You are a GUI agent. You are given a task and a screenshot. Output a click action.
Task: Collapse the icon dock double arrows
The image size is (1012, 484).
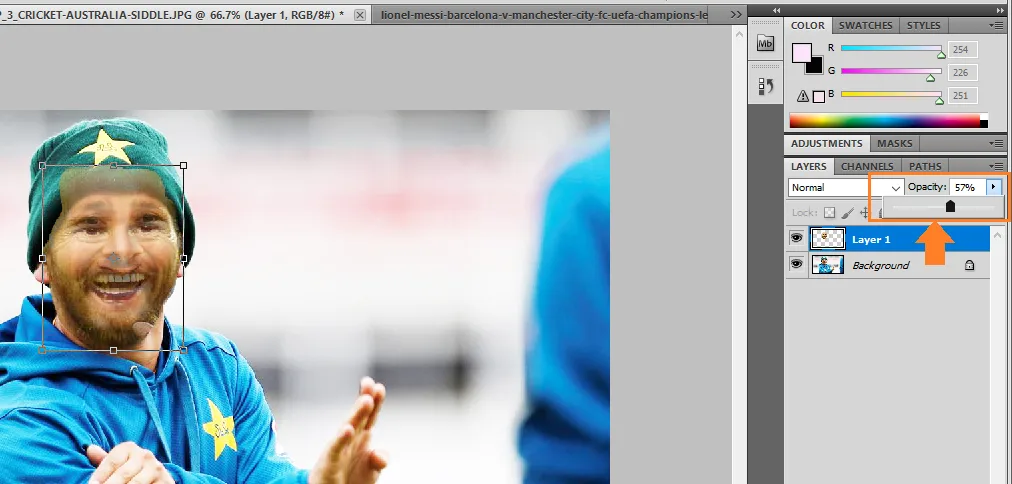pos(776,10)
